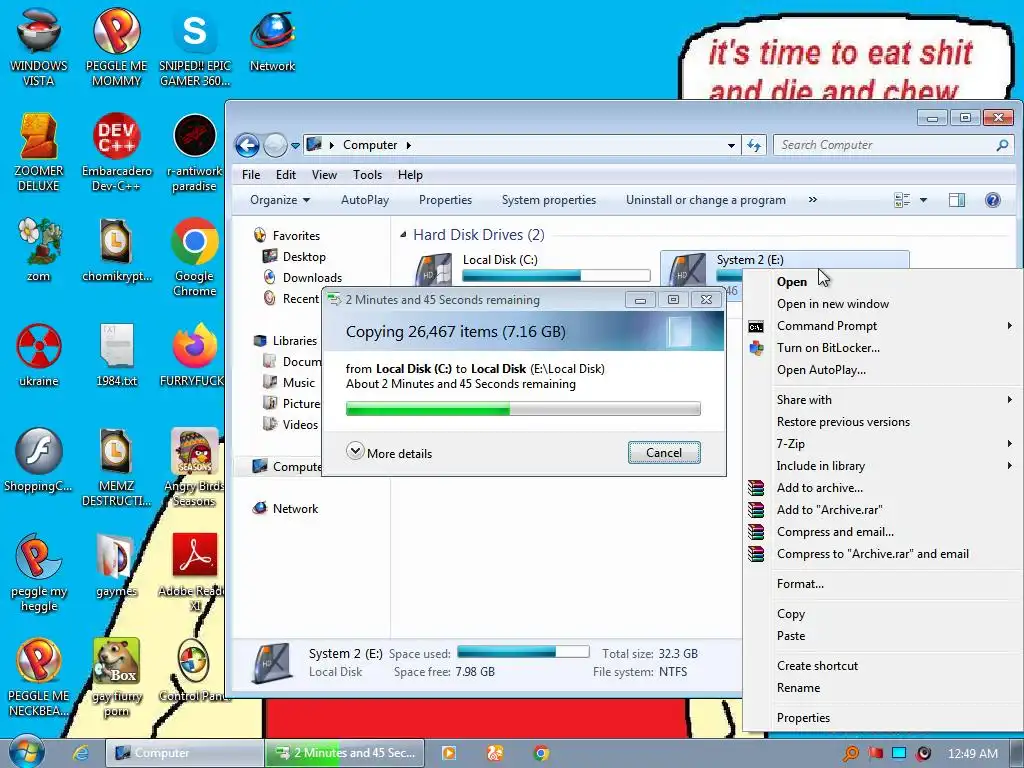Choose Properties in the context menu
1024x768 pixels.
(x=803, y=718)
